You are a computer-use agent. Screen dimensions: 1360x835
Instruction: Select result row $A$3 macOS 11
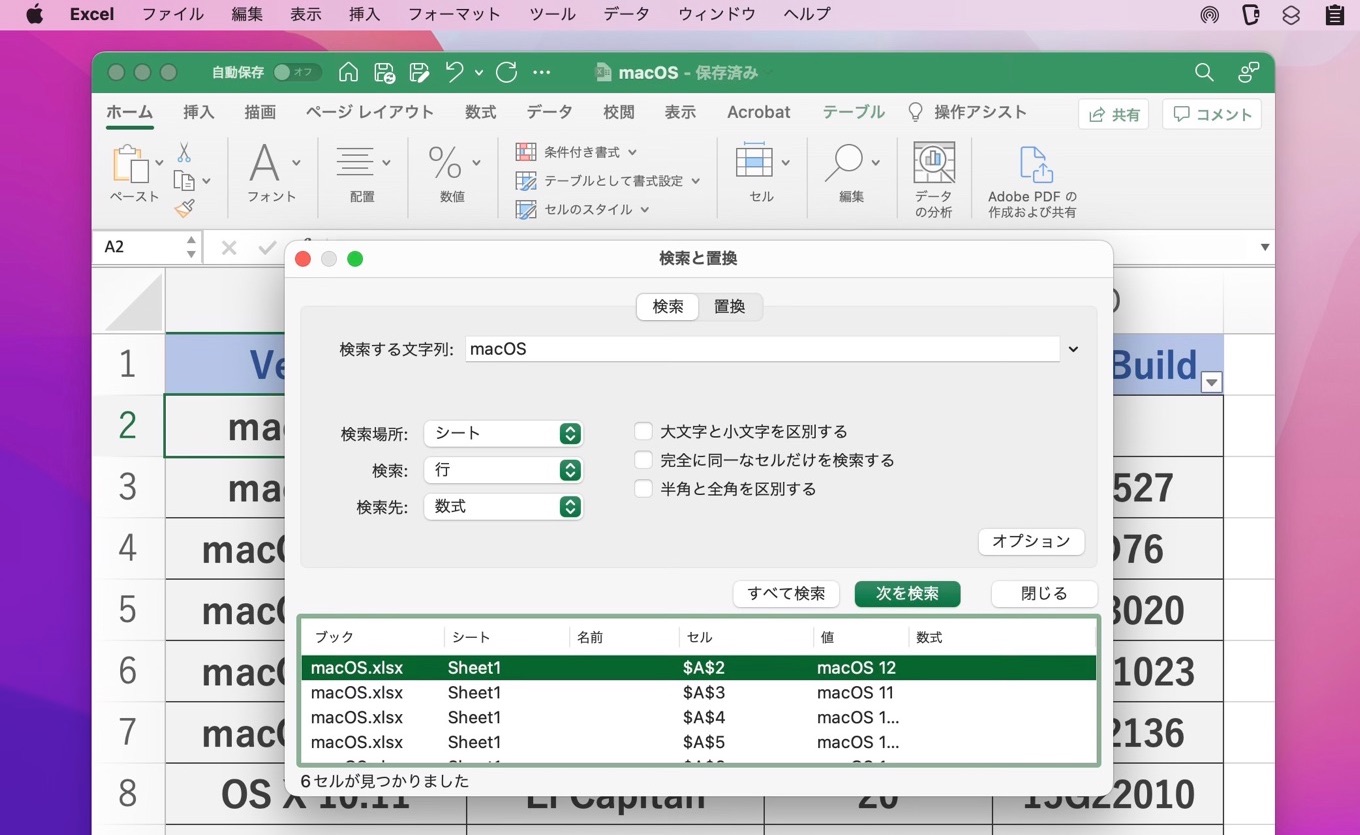pyautogui.click(x=698, y=692)
